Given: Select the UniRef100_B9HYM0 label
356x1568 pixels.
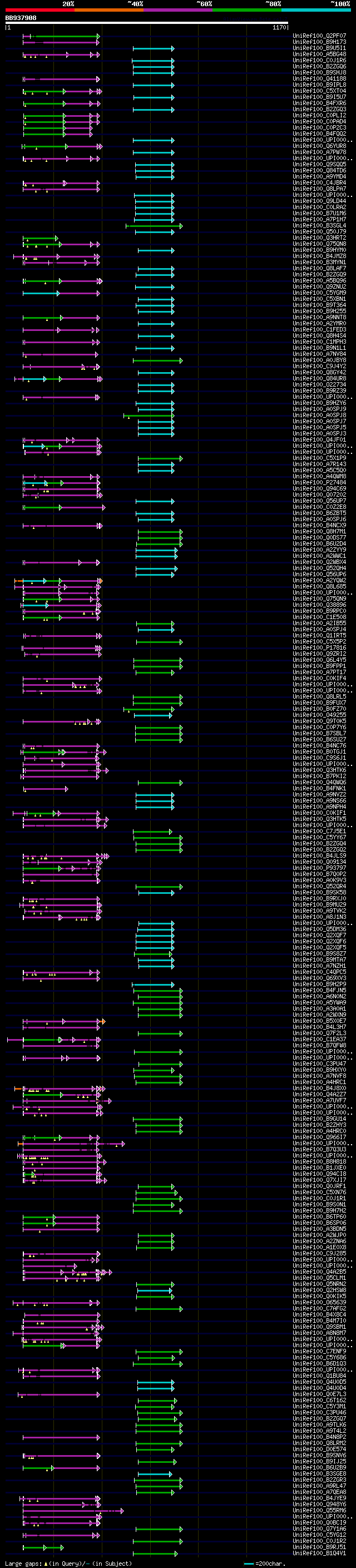Looking at the screenshot, I should (x=319, y=250).
